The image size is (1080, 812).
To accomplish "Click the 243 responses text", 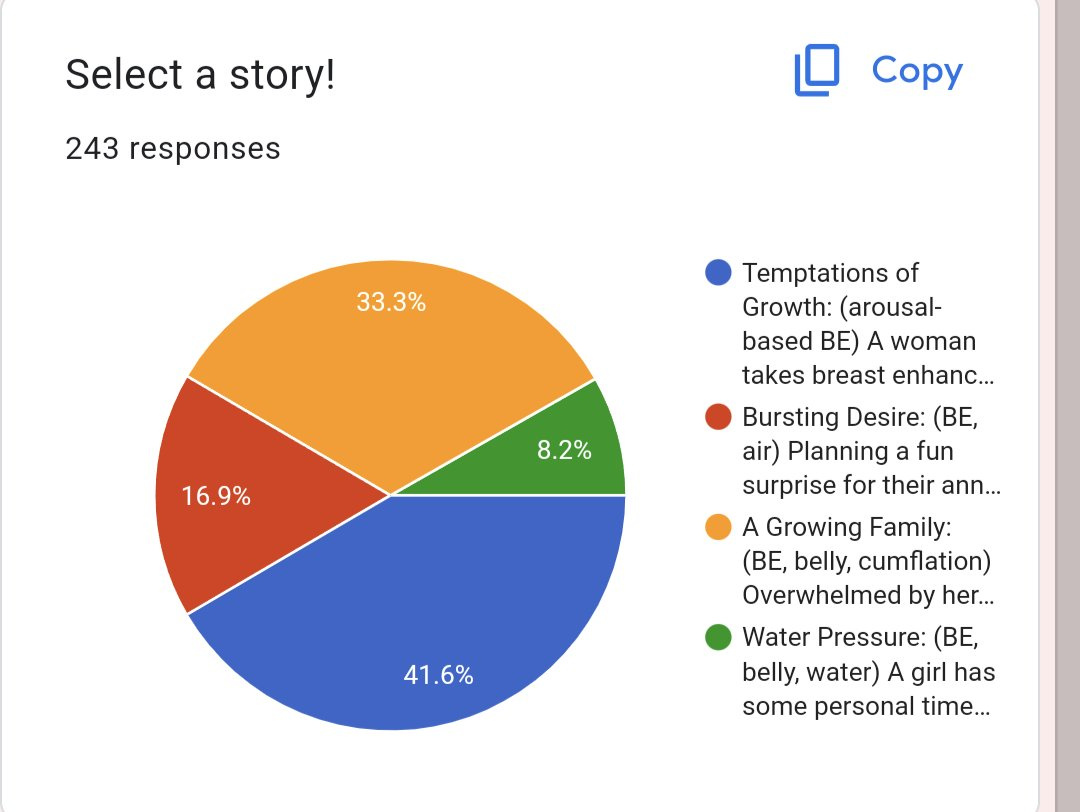I will click(173, 148).
